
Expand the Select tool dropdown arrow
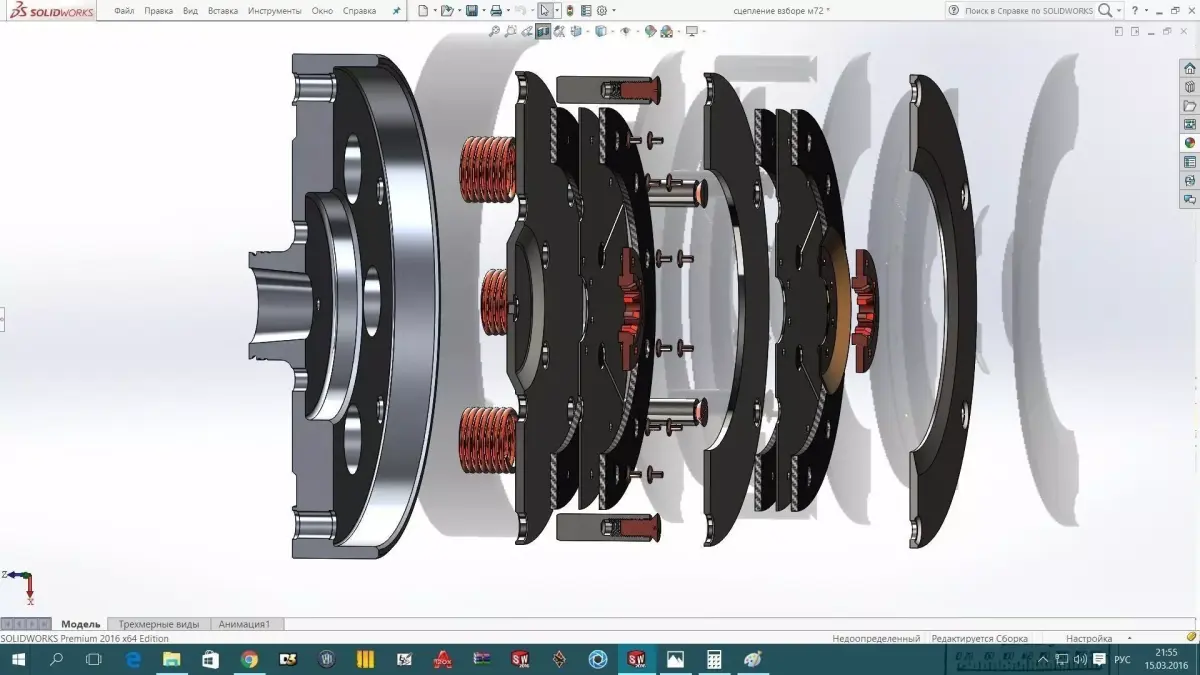pyautogui.click(x=557, y=11)
